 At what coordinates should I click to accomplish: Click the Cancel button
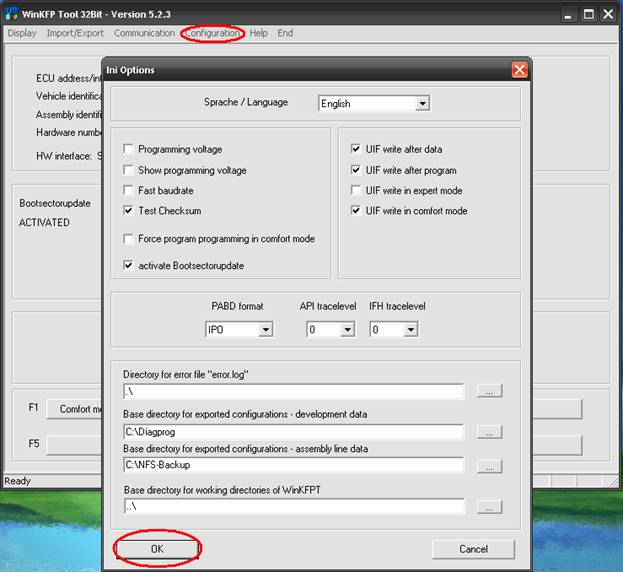(x=473, y=549)
